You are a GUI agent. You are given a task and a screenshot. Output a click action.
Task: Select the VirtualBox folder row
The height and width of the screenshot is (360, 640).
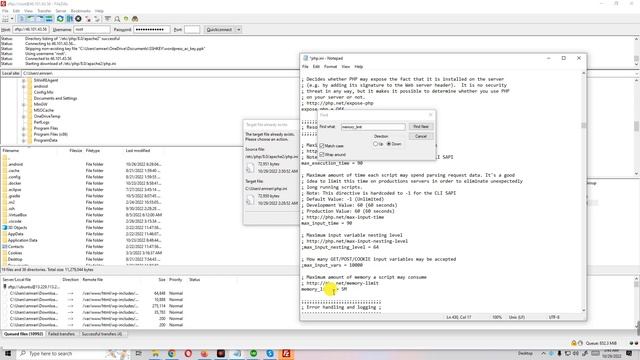point(82,215)
